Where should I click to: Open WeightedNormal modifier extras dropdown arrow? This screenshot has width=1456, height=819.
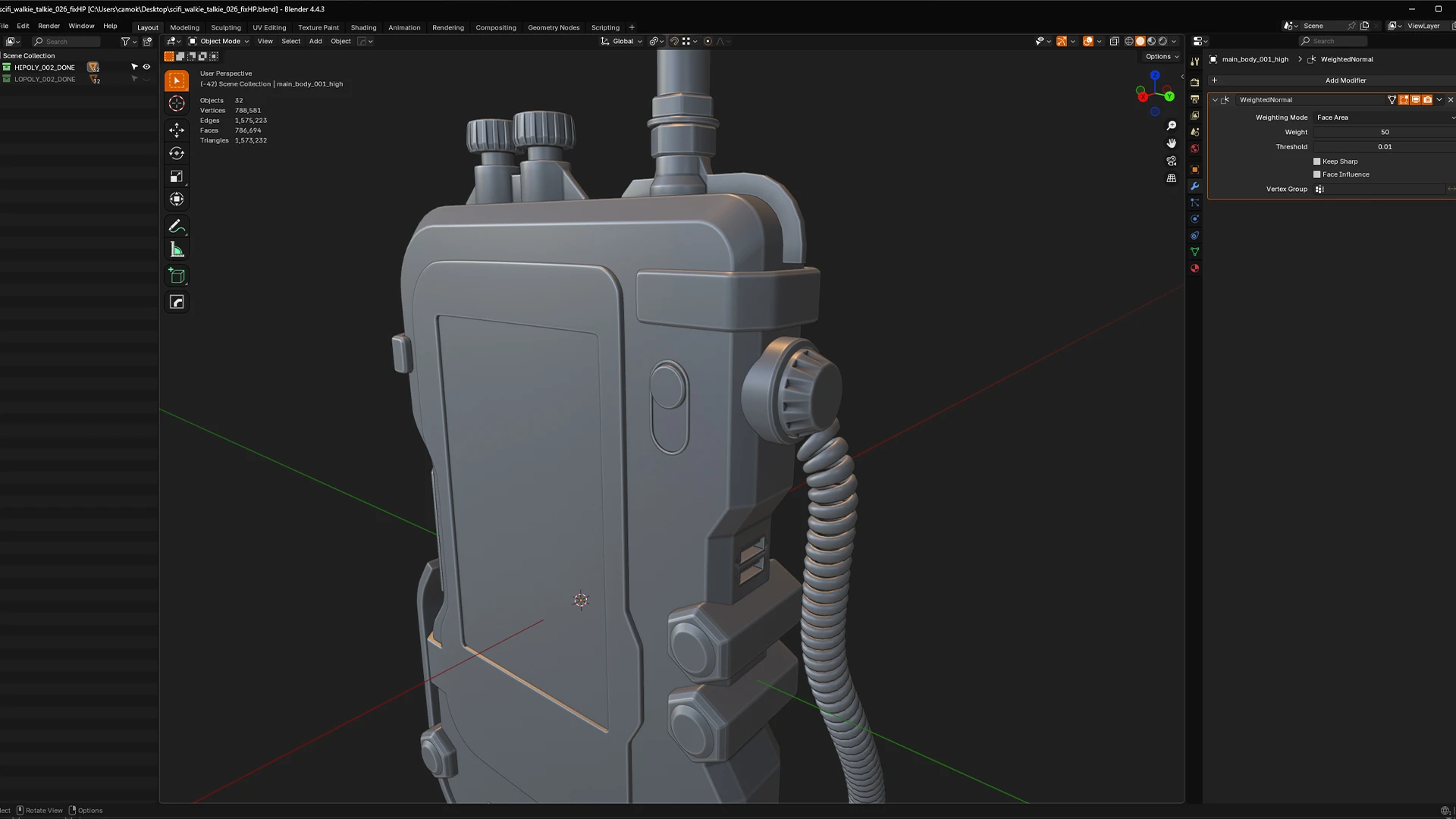(1439, 99)
